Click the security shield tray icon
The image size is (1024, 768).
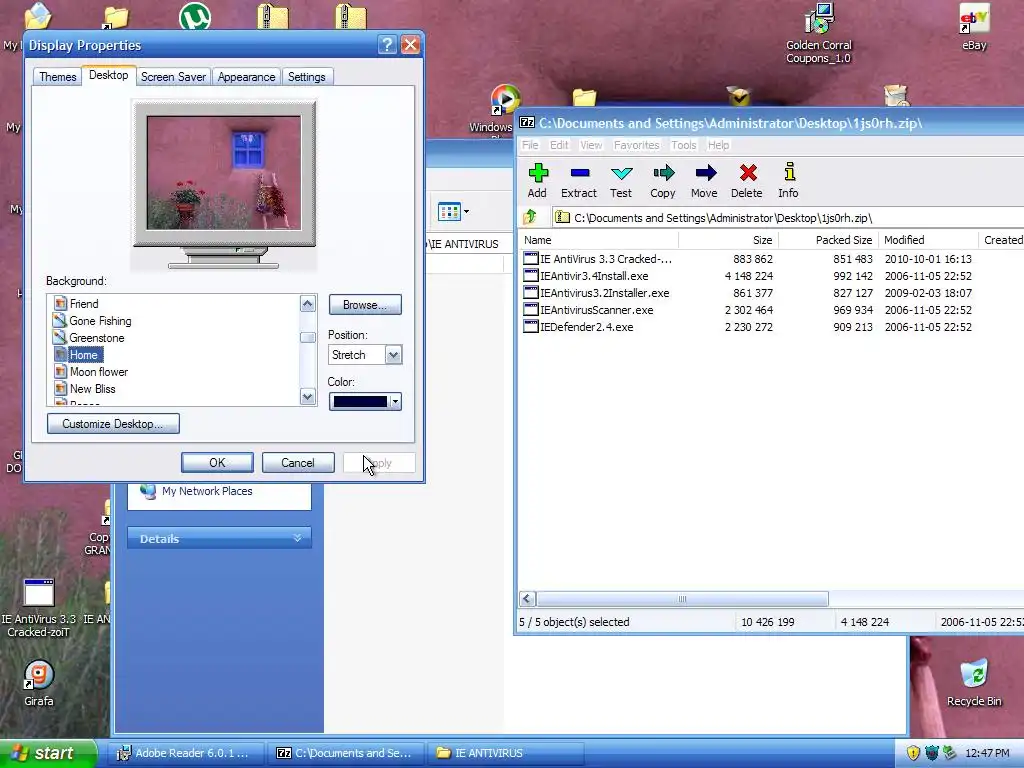pos(913,753)
